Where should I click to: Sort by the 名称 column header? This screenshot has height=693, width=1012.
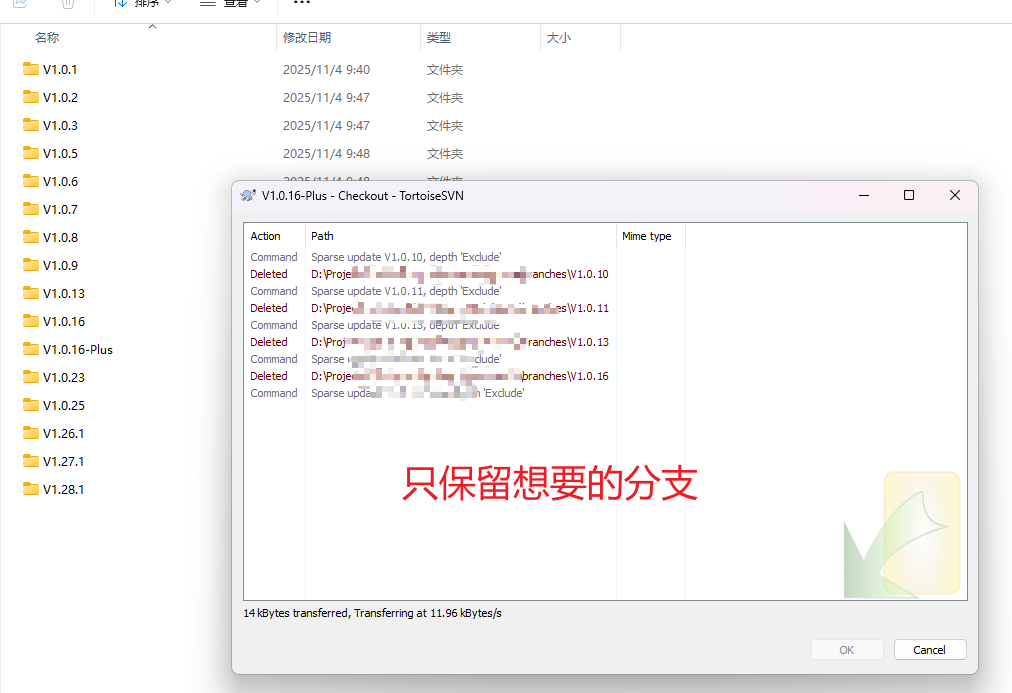47,37
